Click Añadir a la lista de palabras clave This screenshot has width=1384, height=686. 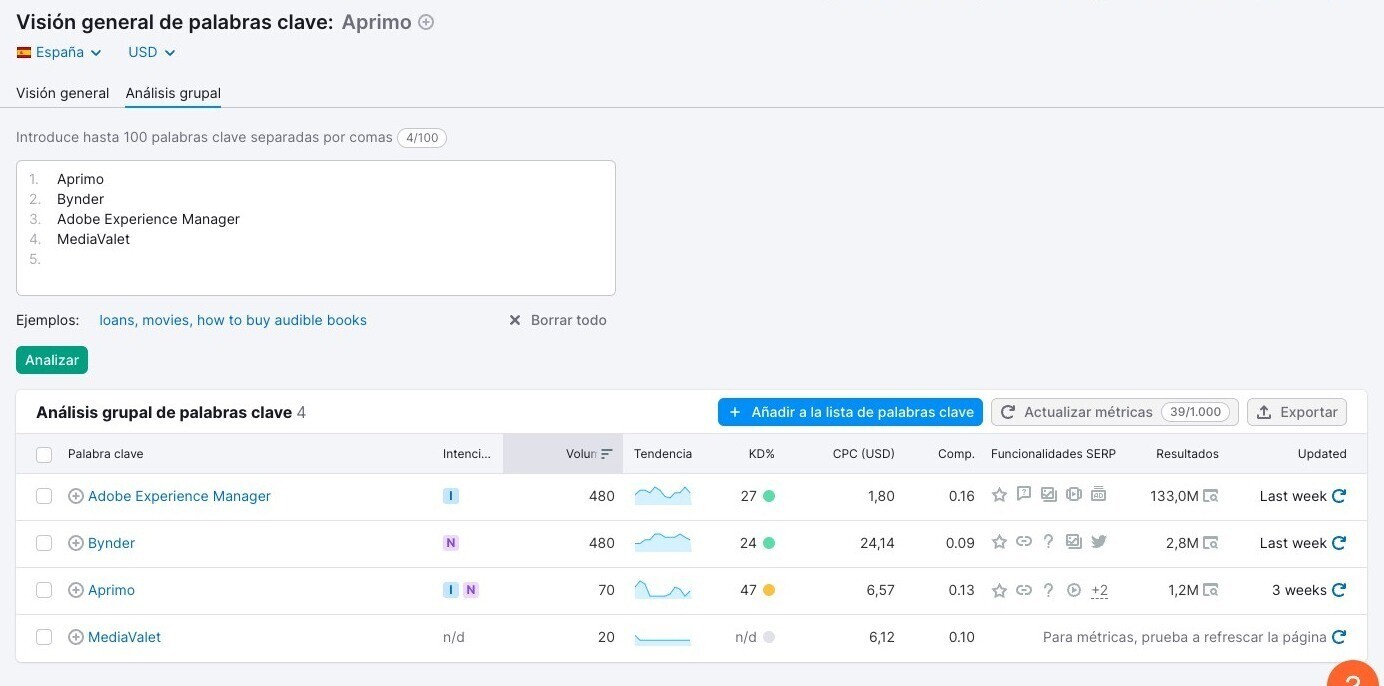[x=849, y=411]
